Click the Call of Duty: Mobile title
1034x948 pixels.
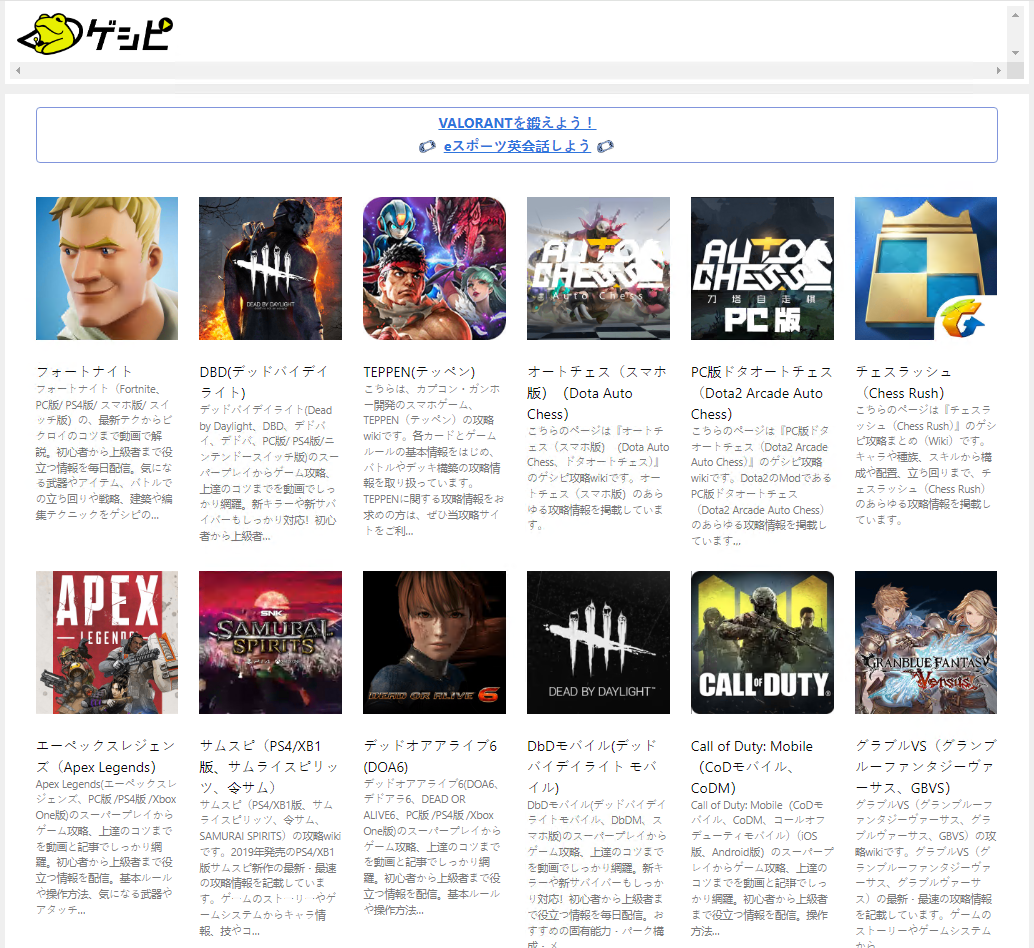752,767
